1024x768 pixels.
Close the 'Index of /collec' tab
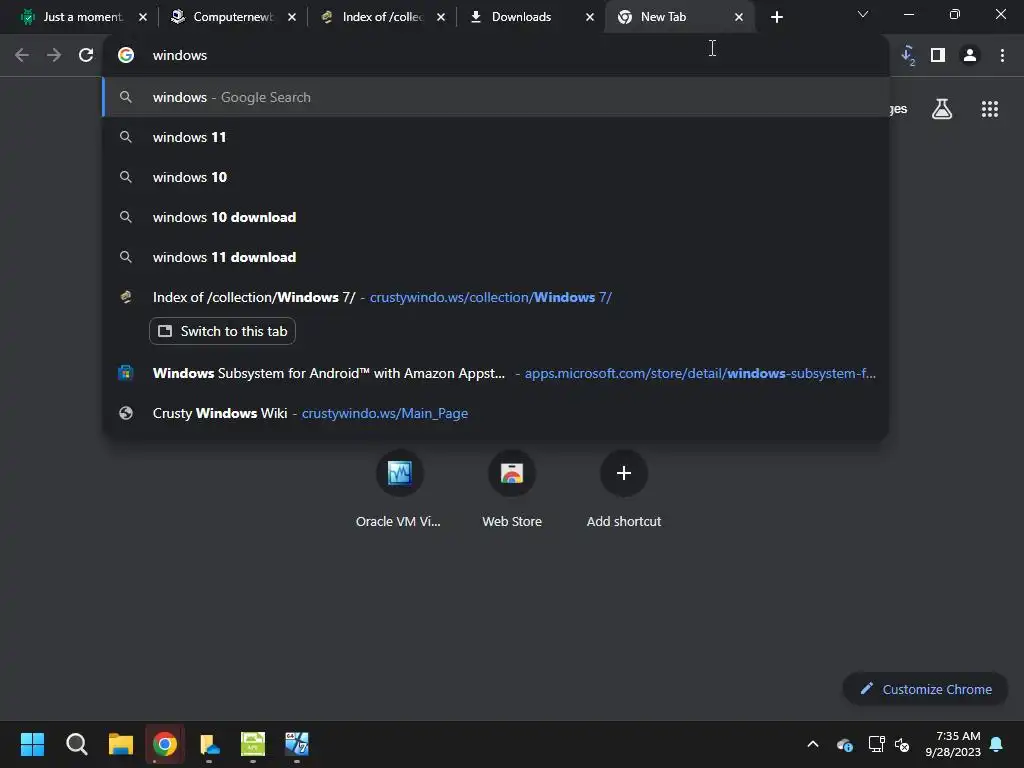(x=441, y=17)
